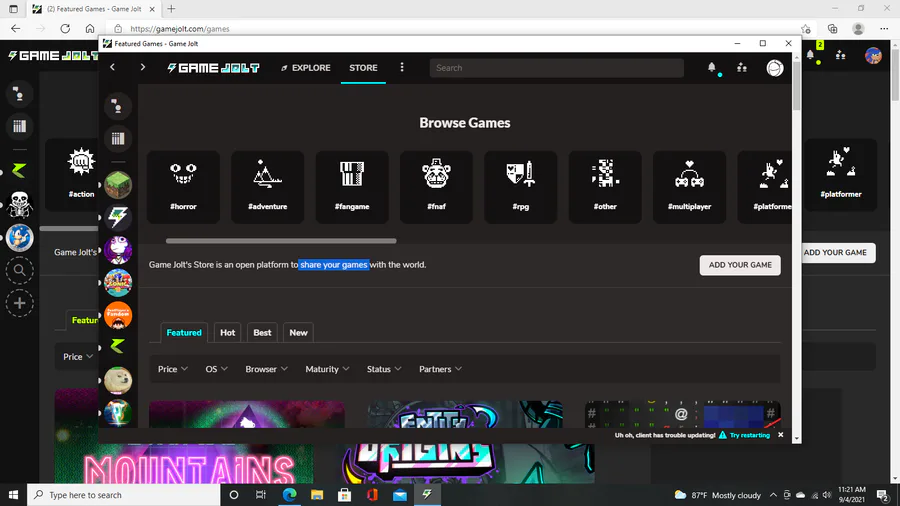Open purple triangle game thumbnail in client
Image resolution: width=900 pixels, height=506 pixels.
(x=247, y=414)
